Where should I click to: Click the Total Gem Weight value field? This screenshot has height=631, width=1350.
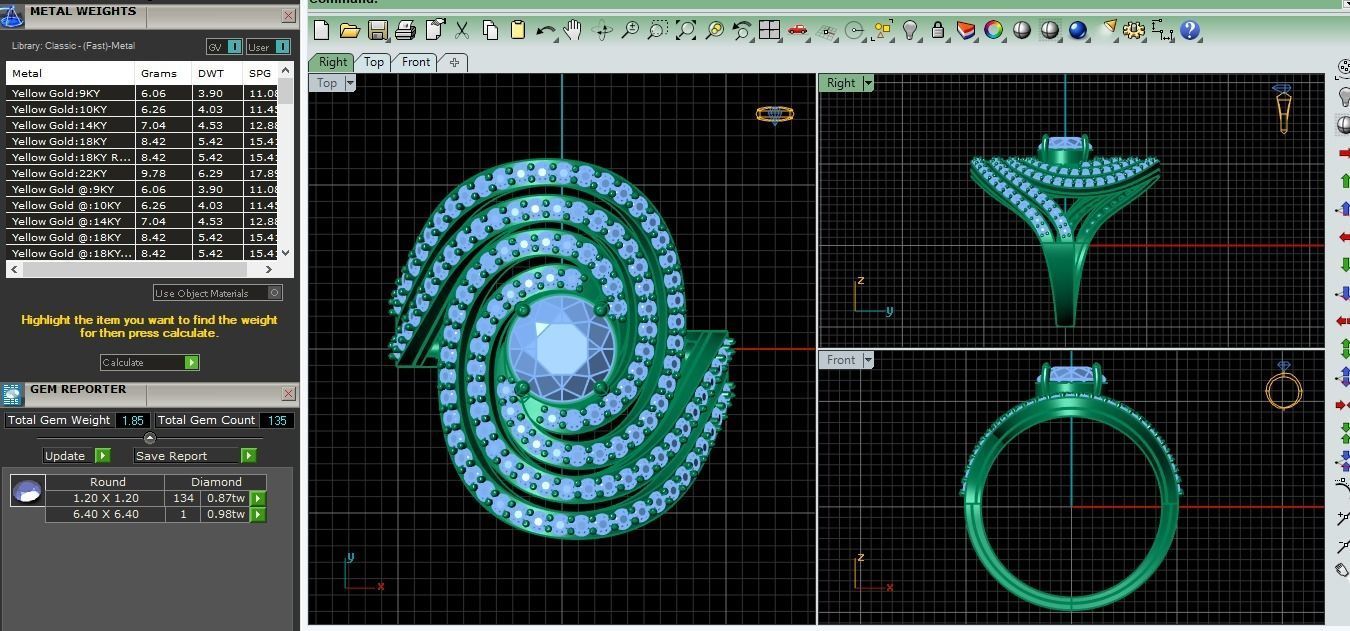132,420
